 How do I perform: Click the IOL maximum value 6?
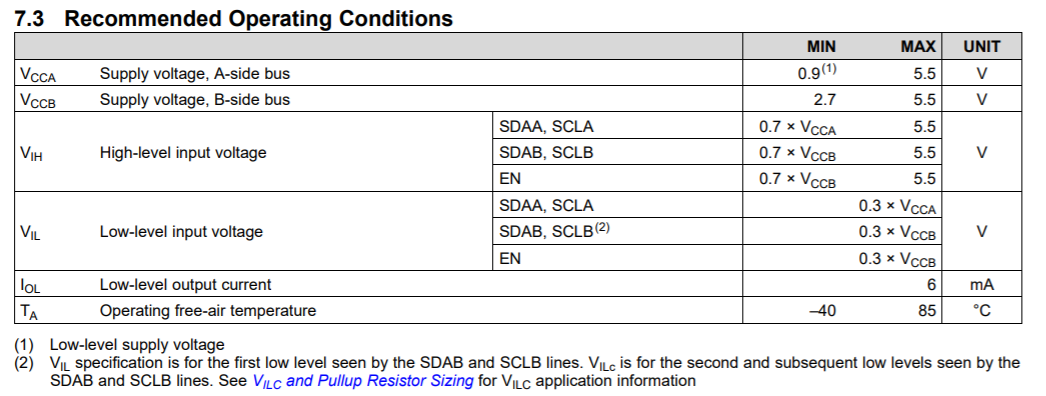point(931,285)
